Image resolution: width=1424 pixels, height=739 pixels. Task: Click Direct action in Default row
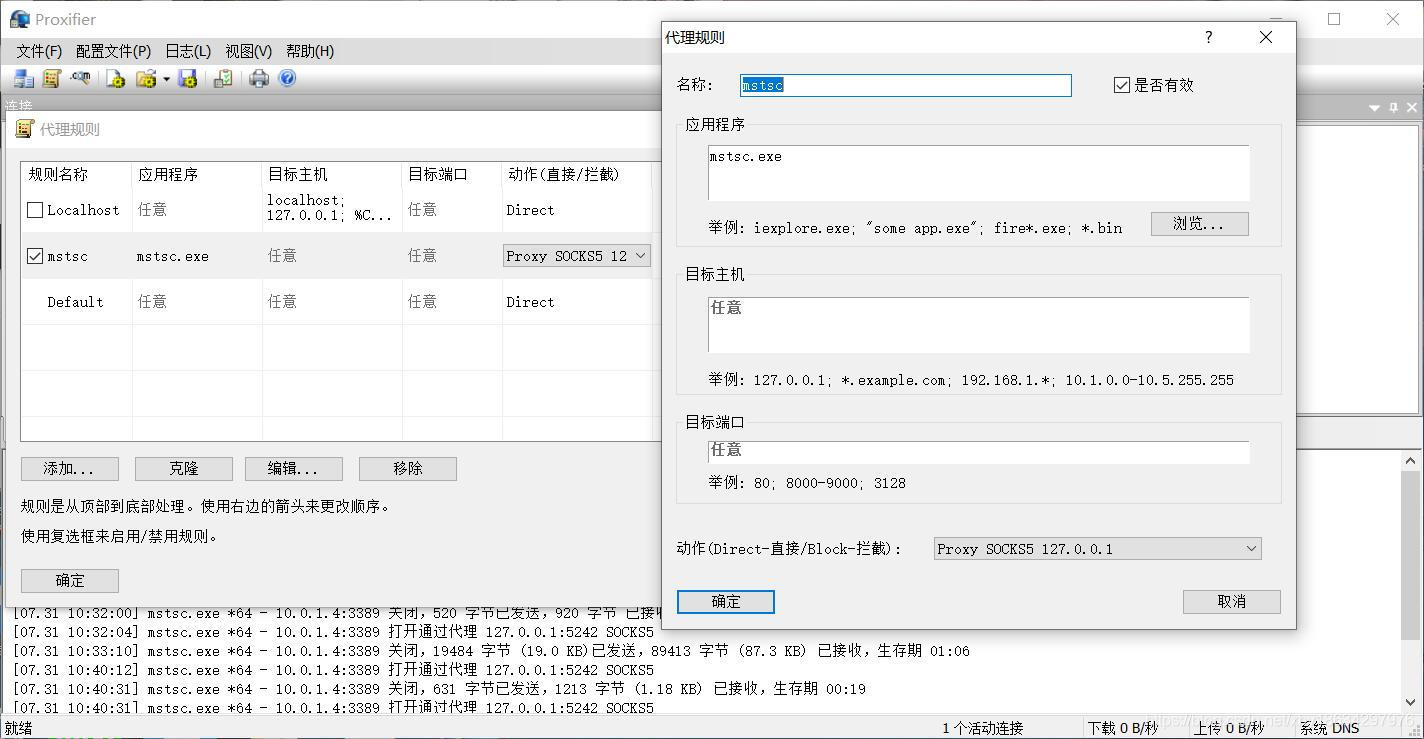(530, 302)
